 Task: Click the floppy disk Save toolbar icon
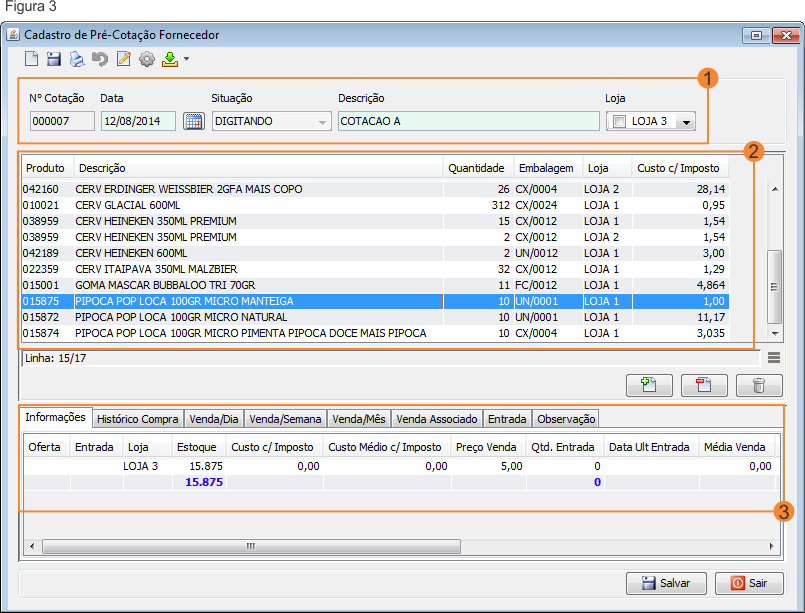point(54,59)
